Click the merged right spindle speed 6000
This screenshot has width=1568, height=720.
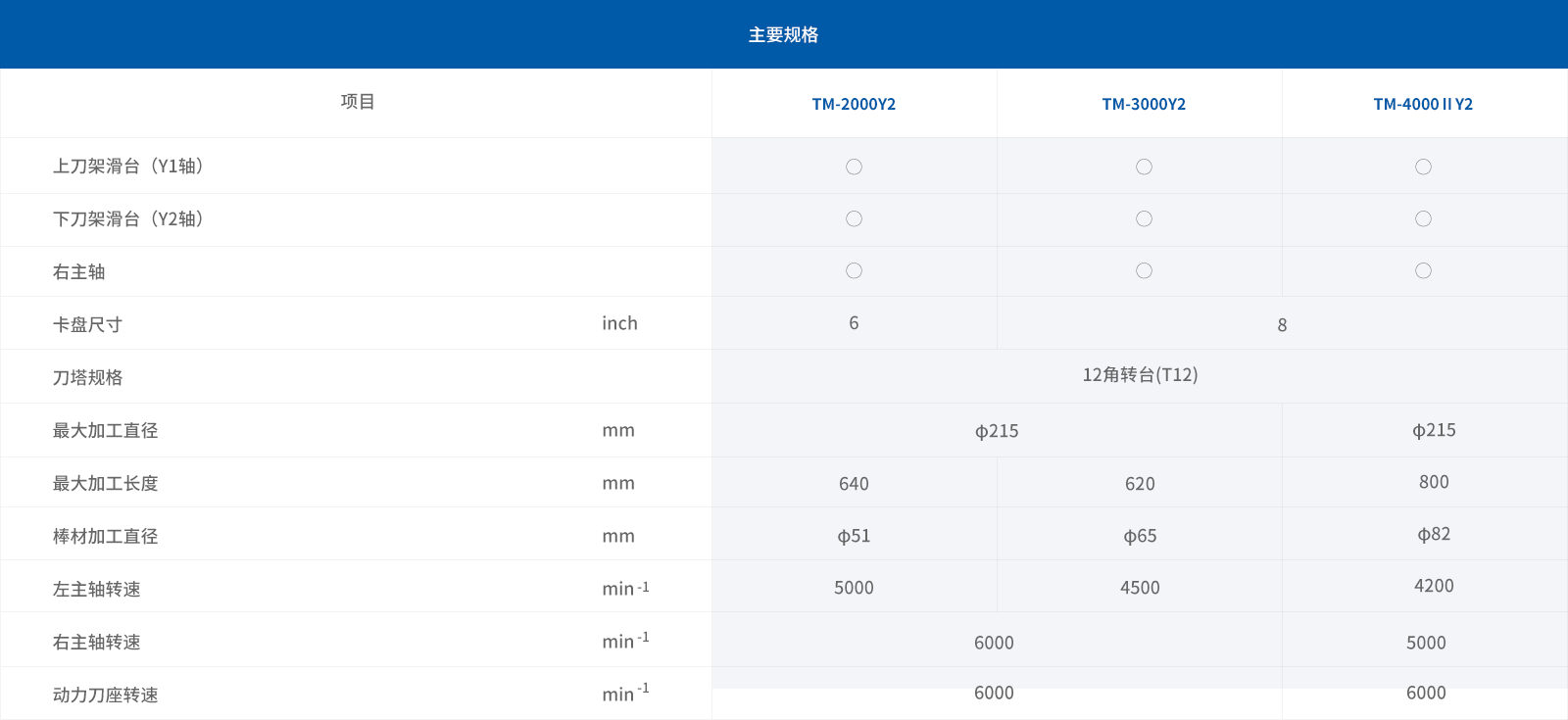(x=994, y=643)
